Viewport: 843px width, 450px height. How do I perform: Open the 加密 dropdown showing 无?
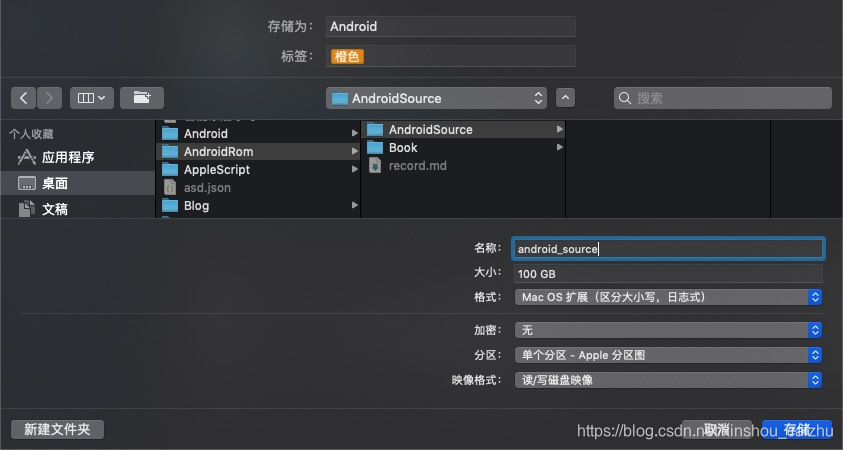click(668, 330)
